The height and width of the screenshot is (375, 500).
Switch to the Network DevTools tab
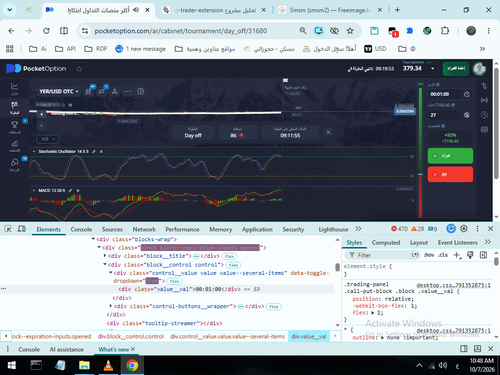tap(144, 229)
